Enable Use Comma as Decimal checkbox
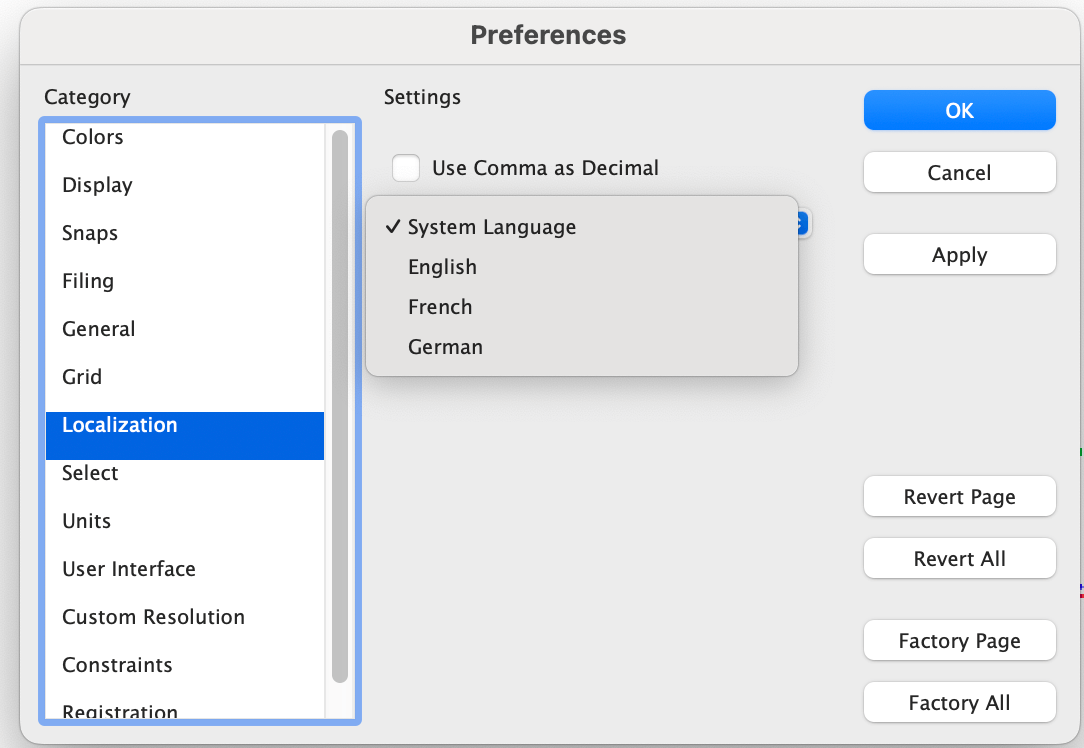The width and height of the screenshot is (1084, 748). [x=406, y=168]
